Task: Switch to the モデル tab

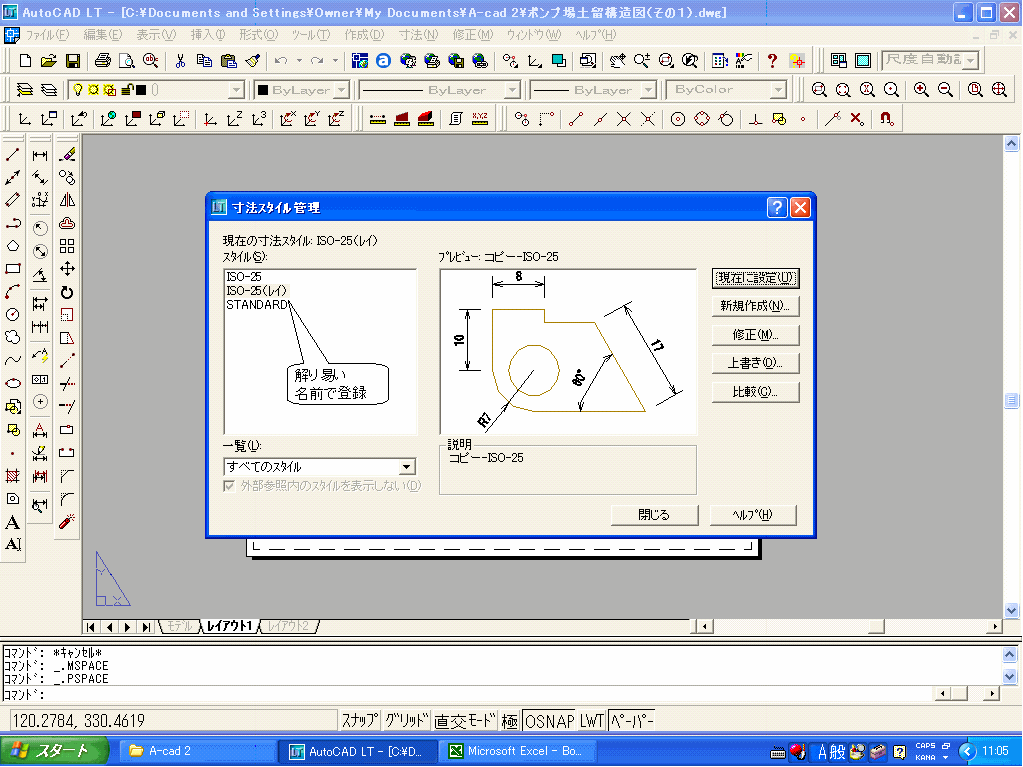Action: coord(179,626)
